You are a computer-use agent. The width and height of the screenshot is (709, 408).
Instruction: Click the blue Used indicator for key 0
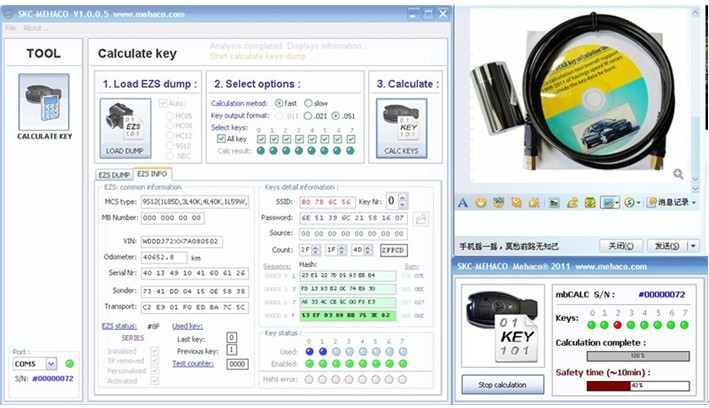[x=309, y=351]
